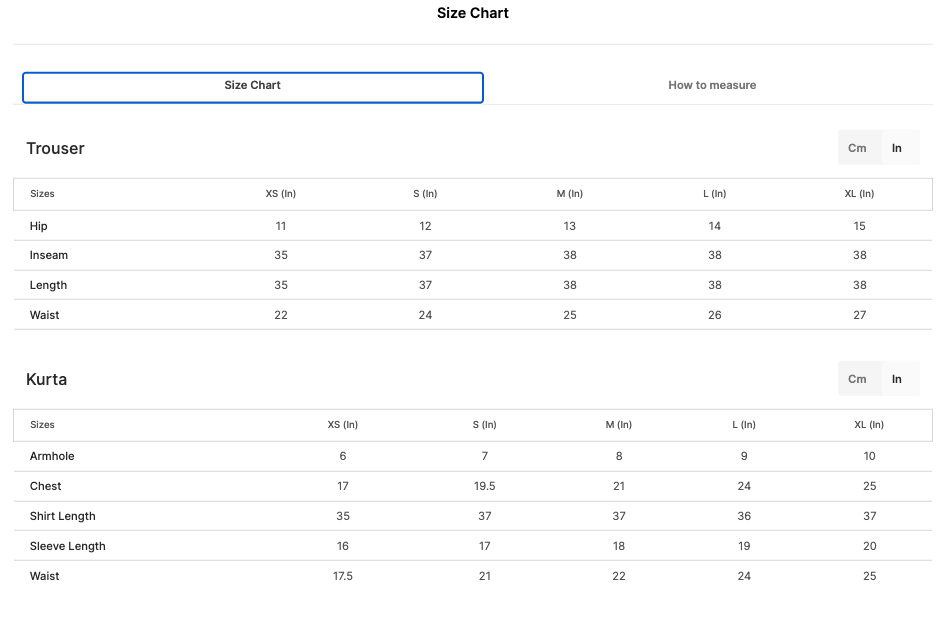Image resolution: width=945 pixels, height=629 pixels.
Task: Click Sleeve Length L value 19
Action: [744, 546]
